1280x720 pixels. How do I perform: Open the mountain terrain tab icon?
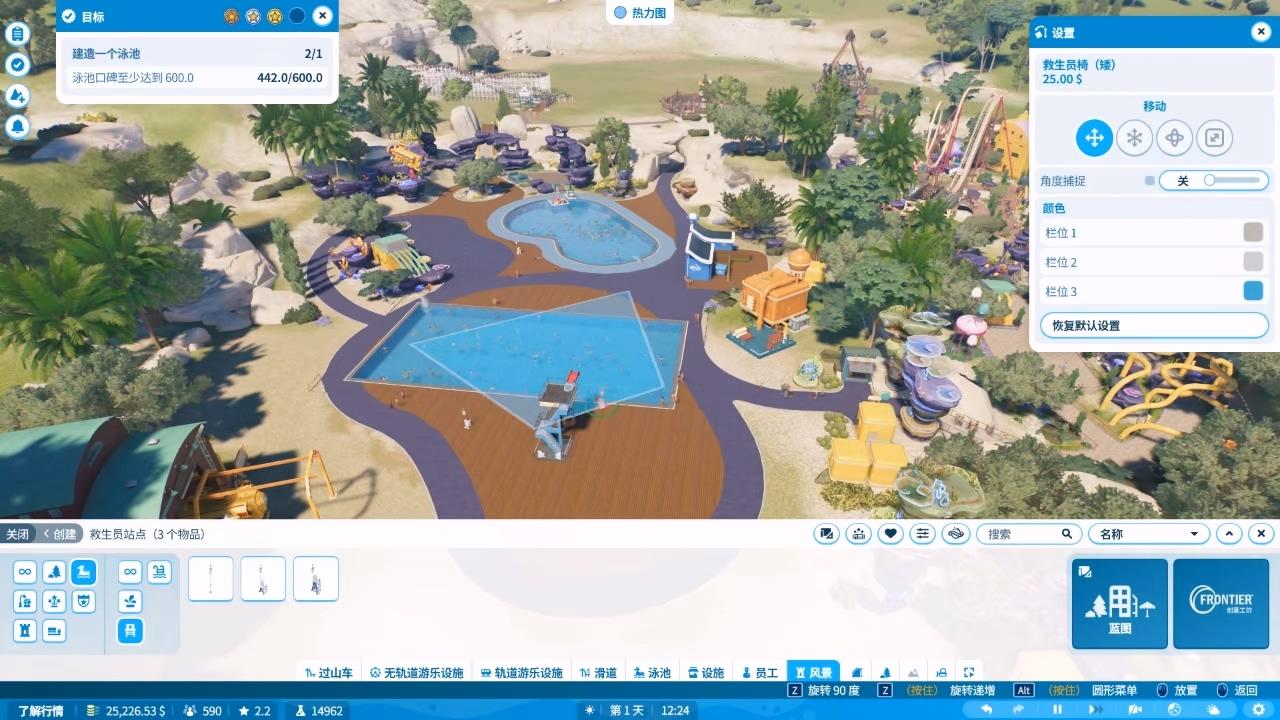(913, 673)
